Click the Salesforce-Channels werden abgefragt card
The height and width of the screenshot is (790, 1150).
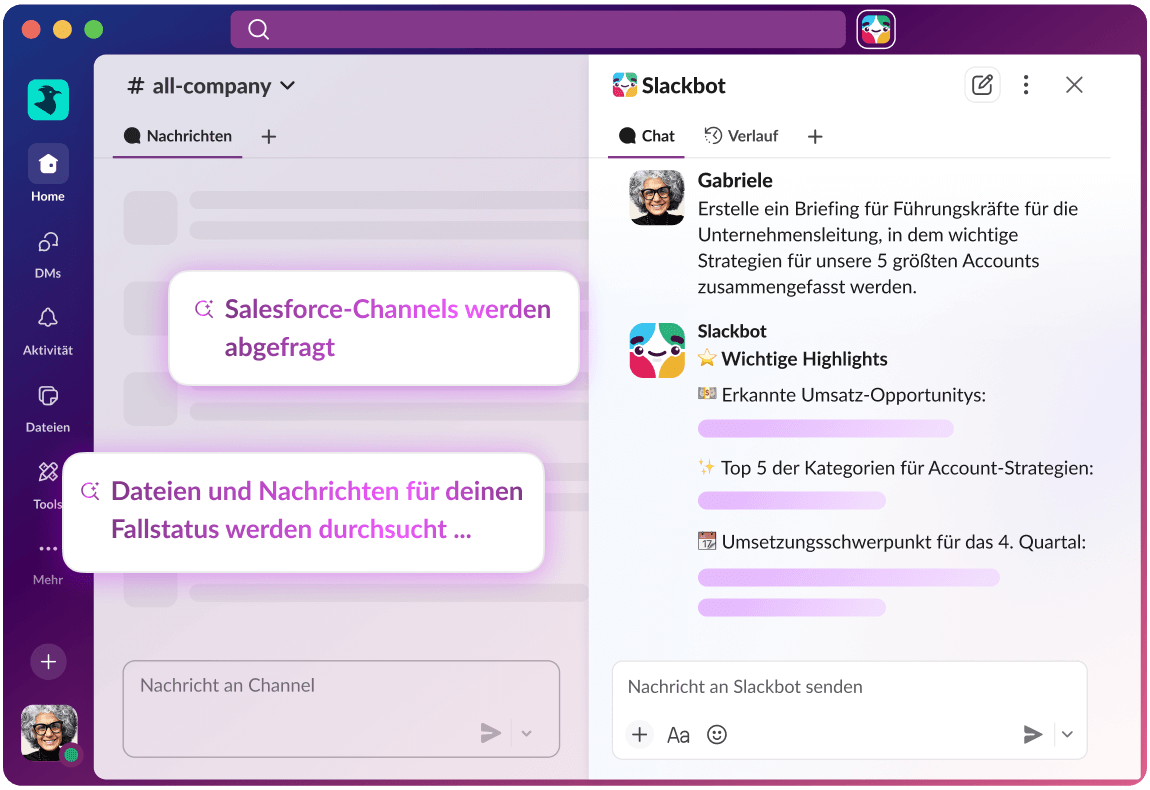tap(374, 328)
